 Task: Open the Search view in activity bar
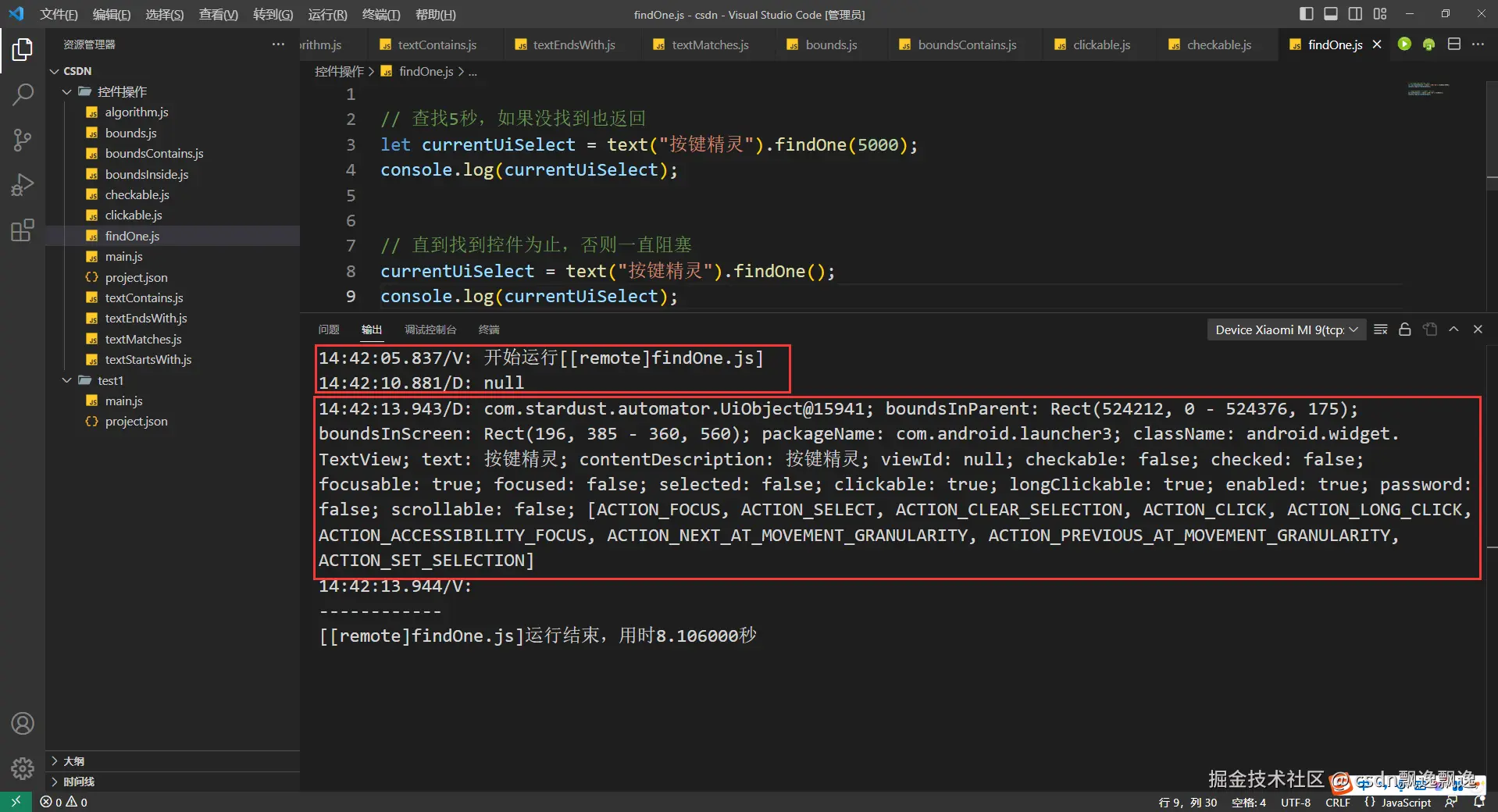(x=23, y=95)
